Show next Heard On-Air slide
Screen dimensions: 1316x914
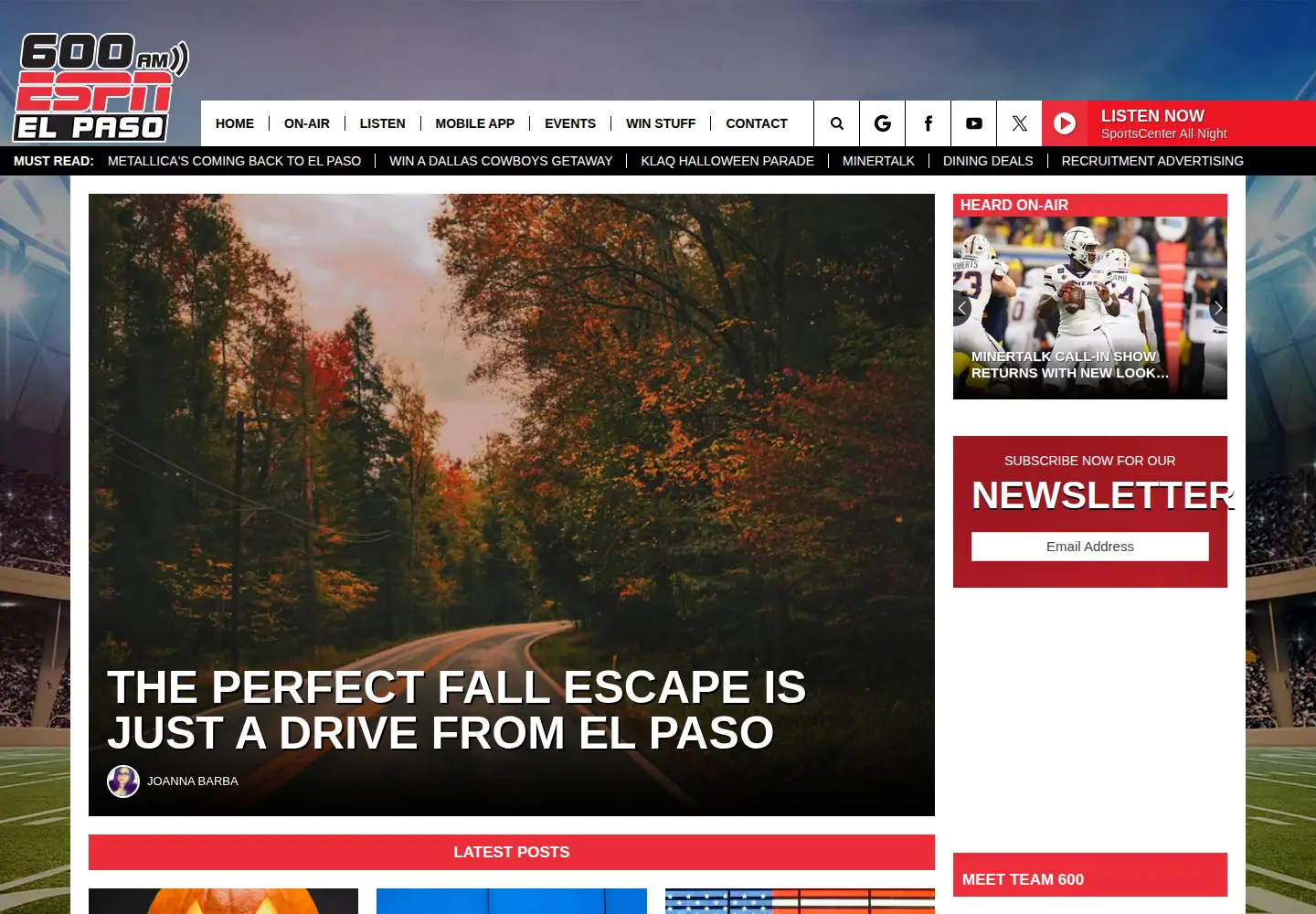pyautogui.click(x=1218, y=308)
